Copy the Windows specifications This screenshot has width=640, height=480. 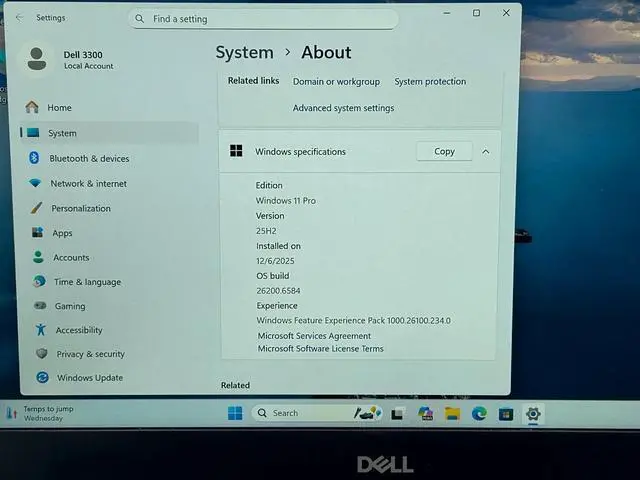coord(444,152)
